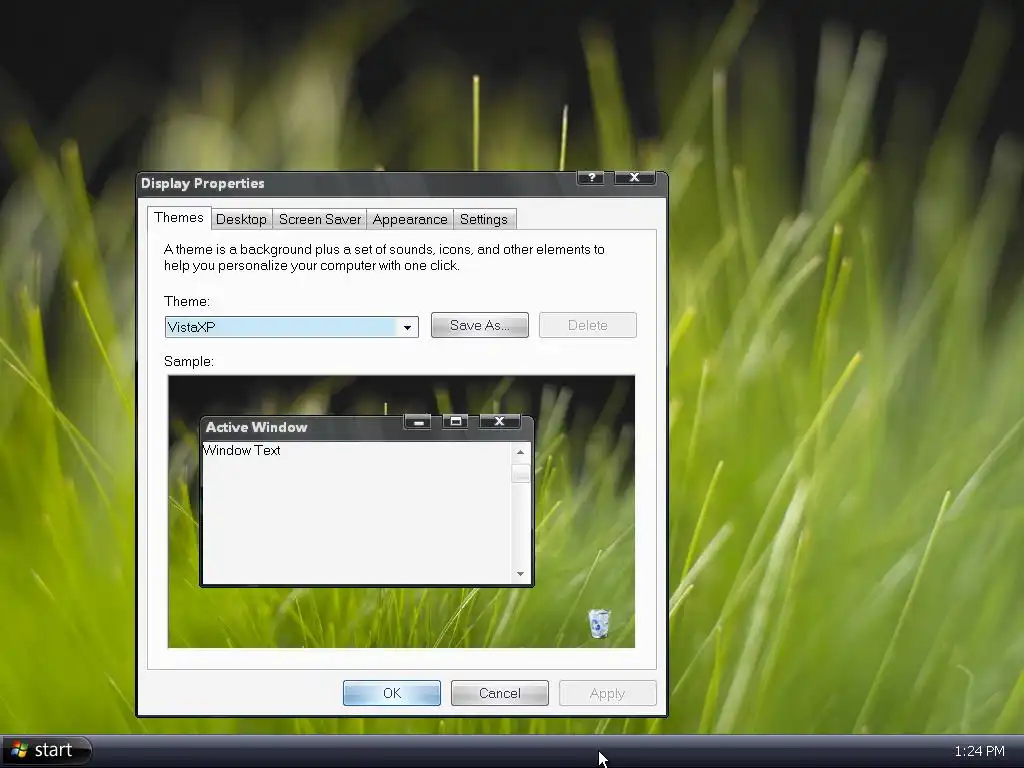Click sample Active Window maximize icon
This screenshot has width=1024, height=768.
(x=456, y=422)
